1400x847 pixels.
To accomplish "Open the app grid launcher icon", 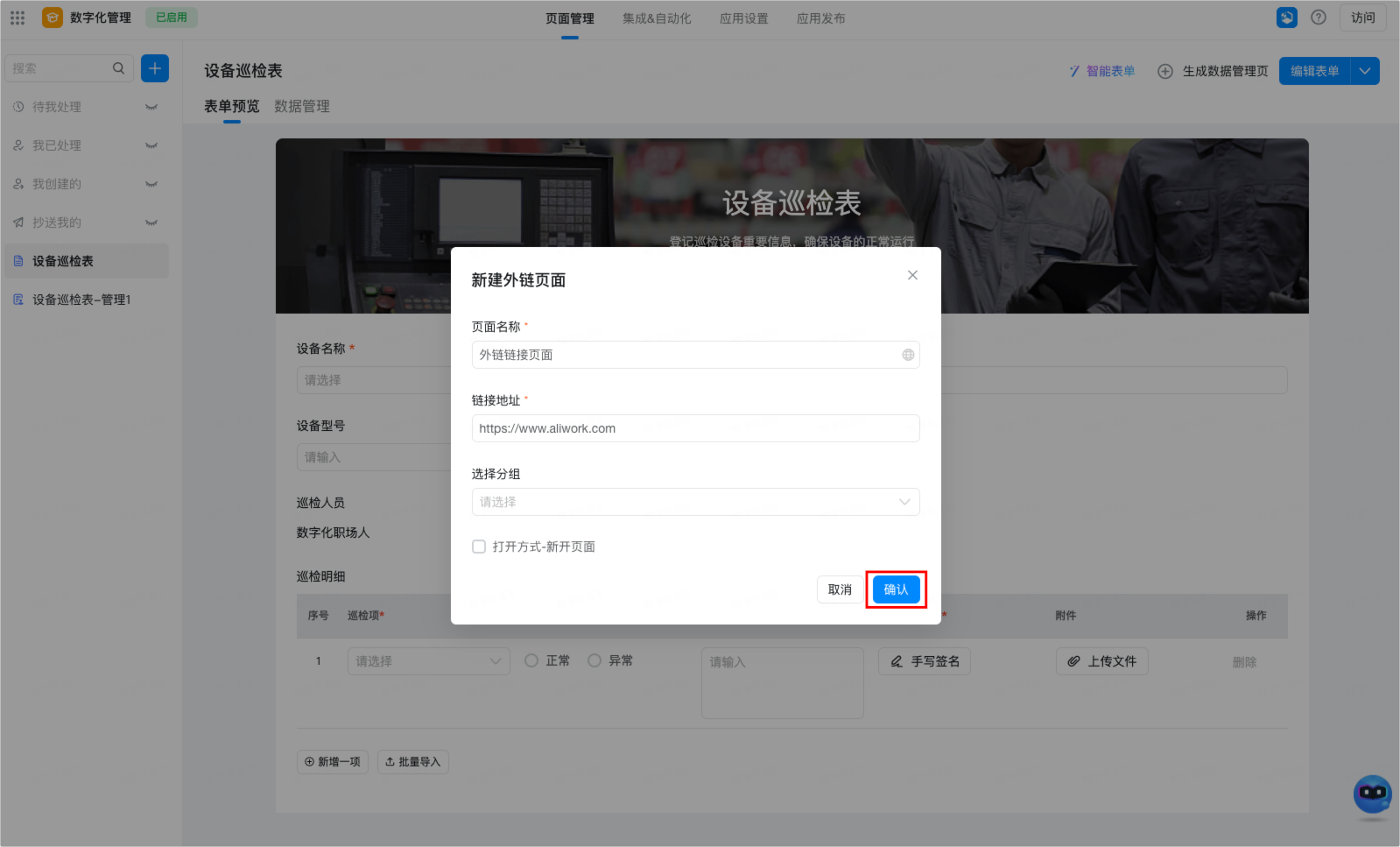I will click(x=18, y=18).
